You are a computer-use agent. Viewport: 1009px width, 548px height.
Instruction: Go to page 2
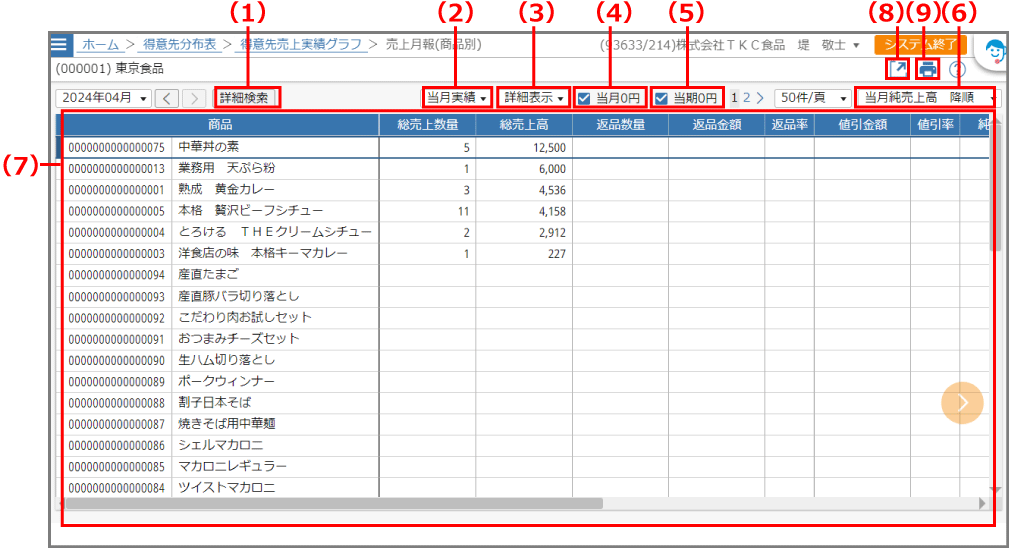746,98
